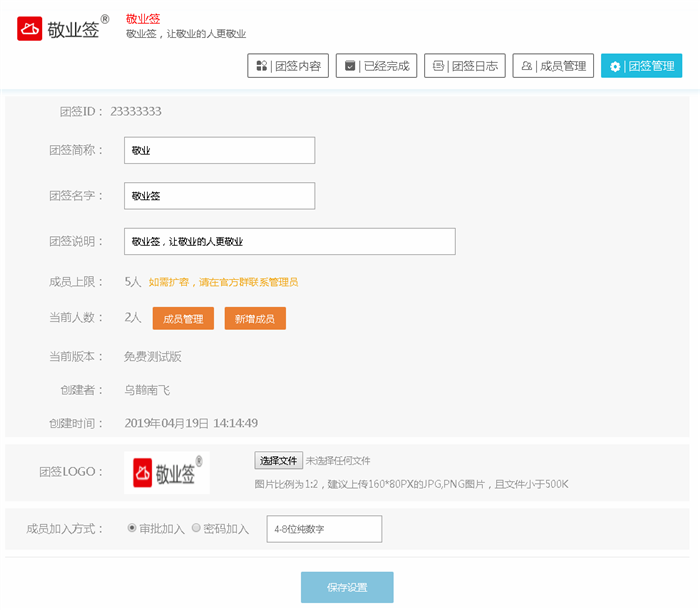
Task: Click the 保存设置 save button
Action: 347,587
